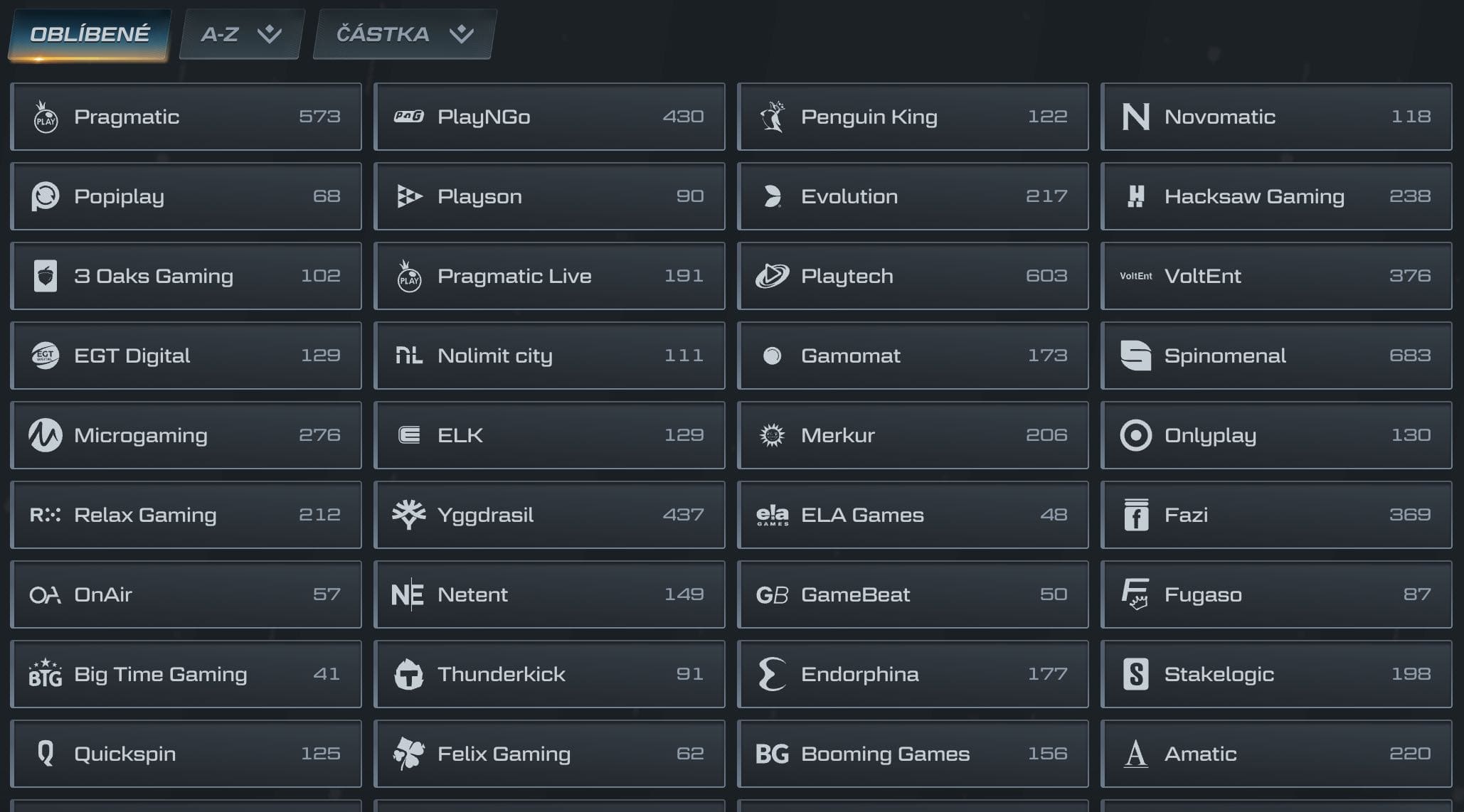This screenshot has width=1464, height=812.
Task: Click the Felix Gaming clover icon
Action: coord(409,754)
